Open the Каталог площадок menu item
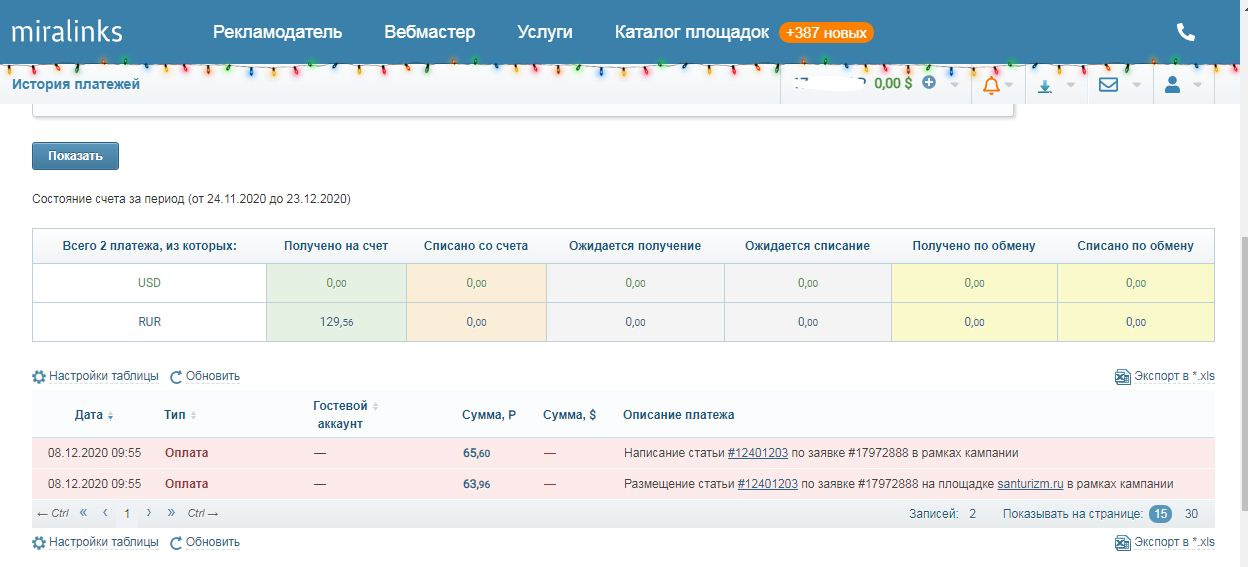This screenshot has height=567, width=1248. click(692, 32)
